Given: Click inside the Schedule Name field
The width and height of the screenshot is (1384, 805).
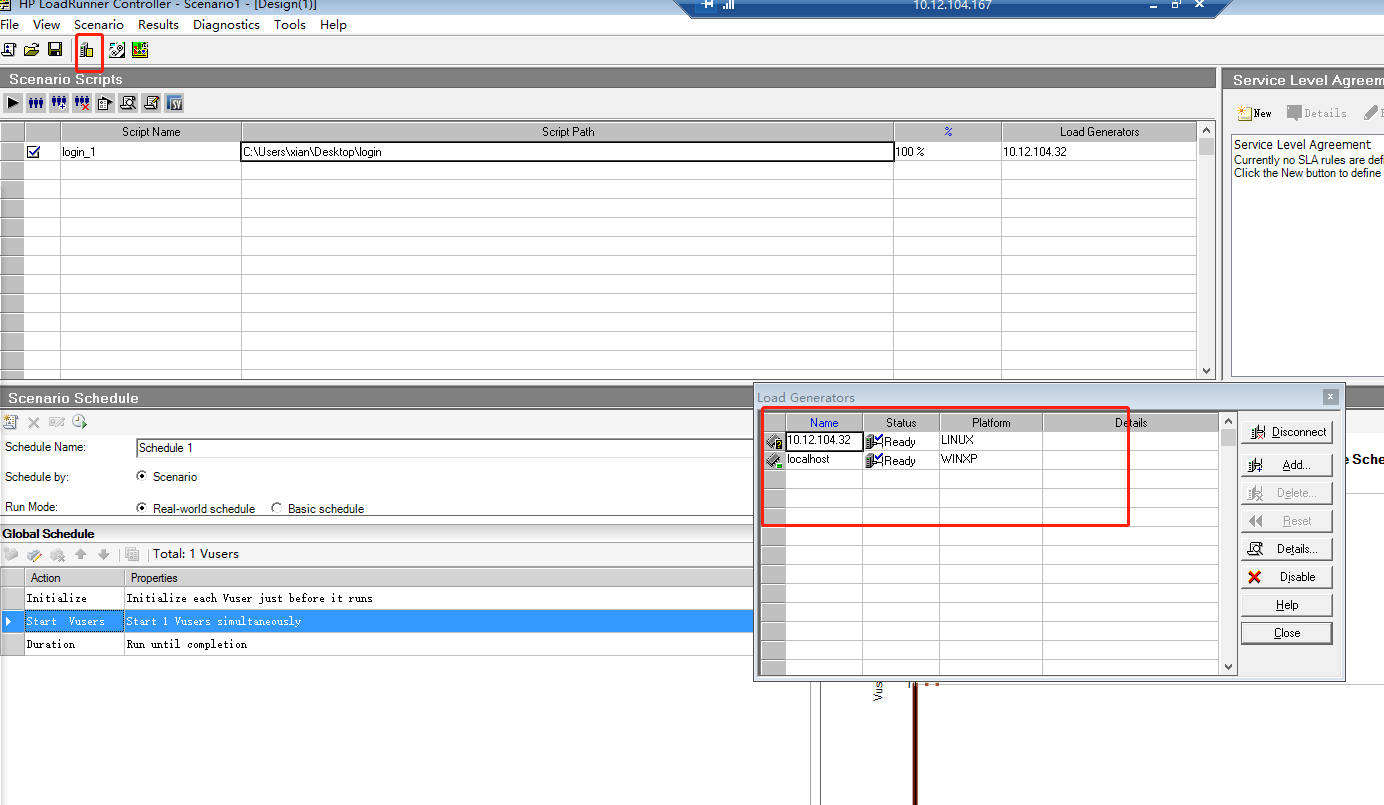Looking at the screenshot, I should coord(250,447).
